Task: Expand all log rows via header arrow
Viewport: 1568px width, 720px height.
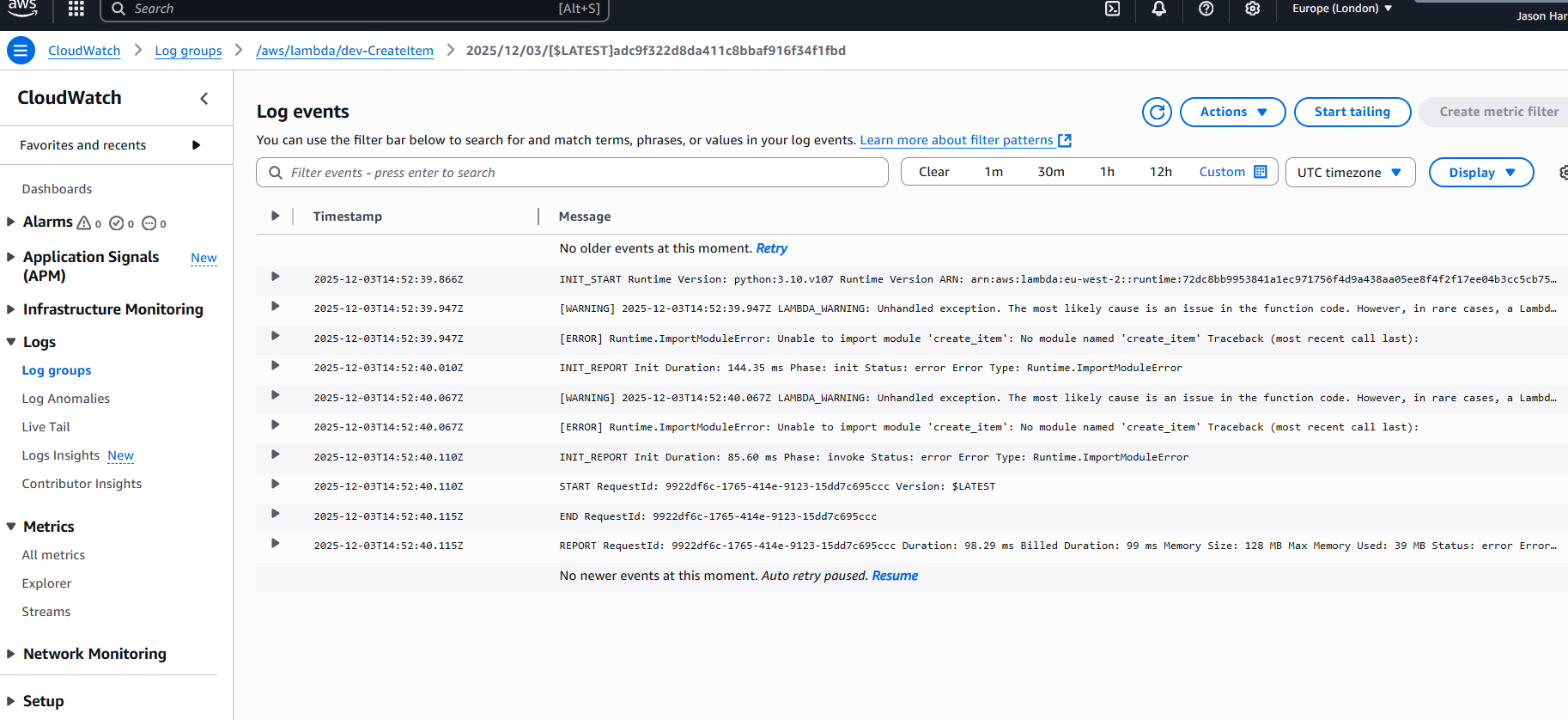Action: 275,216
